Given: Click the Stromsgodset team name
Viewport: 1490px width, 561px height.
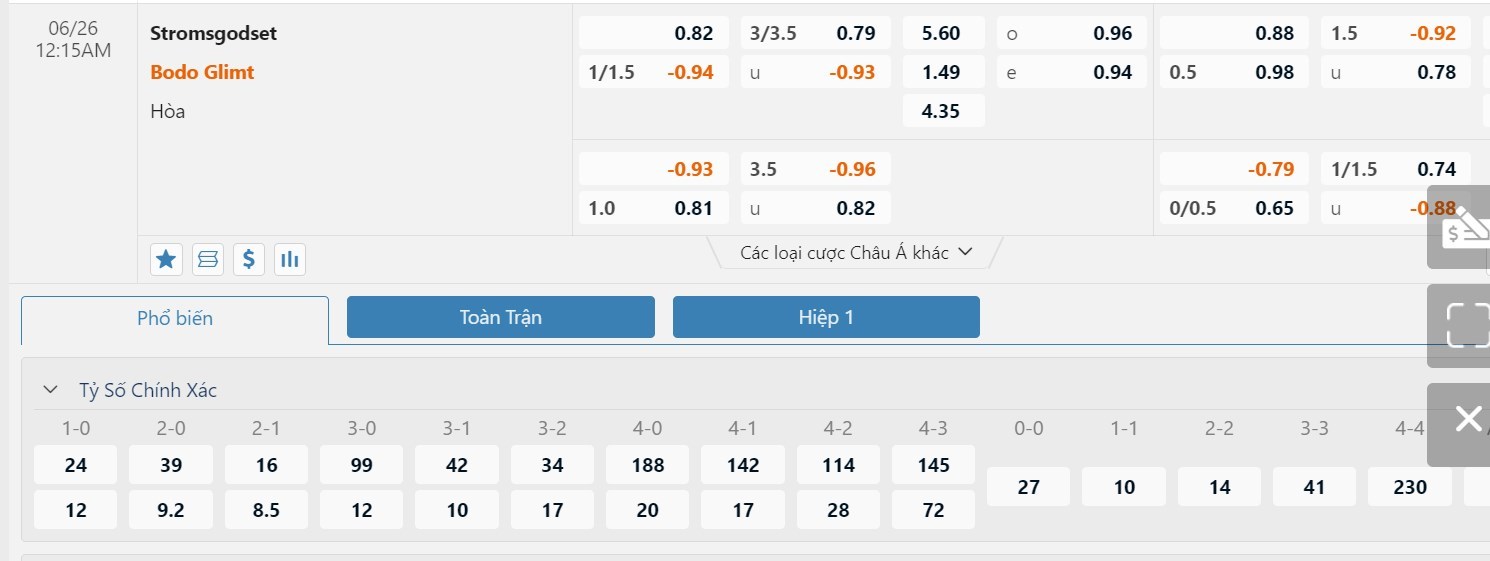Looking at the screenshot, I should (213, 33).
